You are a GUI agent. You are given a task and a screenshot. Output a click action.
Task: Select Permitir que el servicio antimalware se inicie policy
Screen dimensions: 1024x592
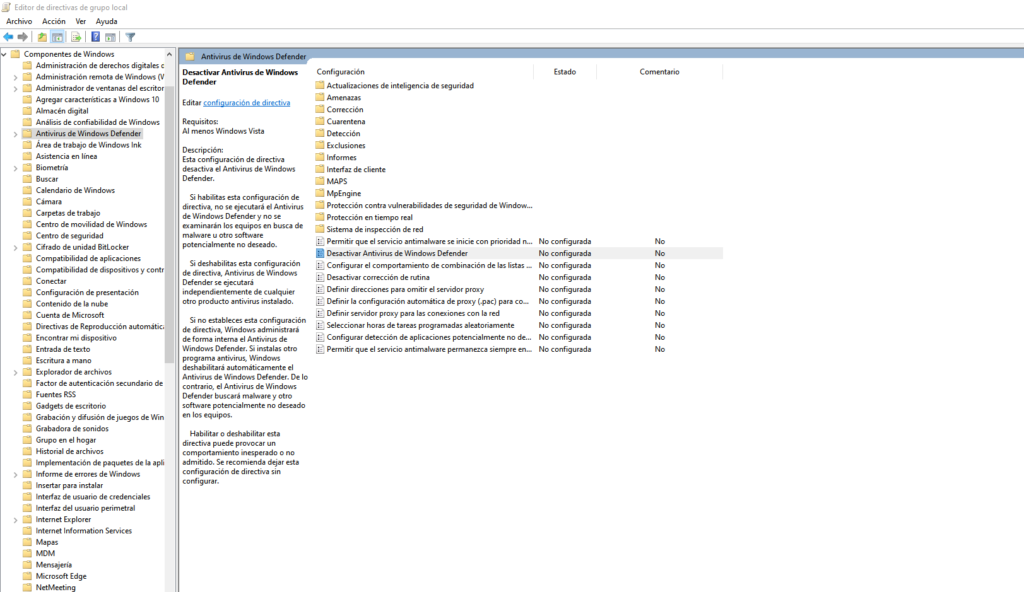point(429,241)
